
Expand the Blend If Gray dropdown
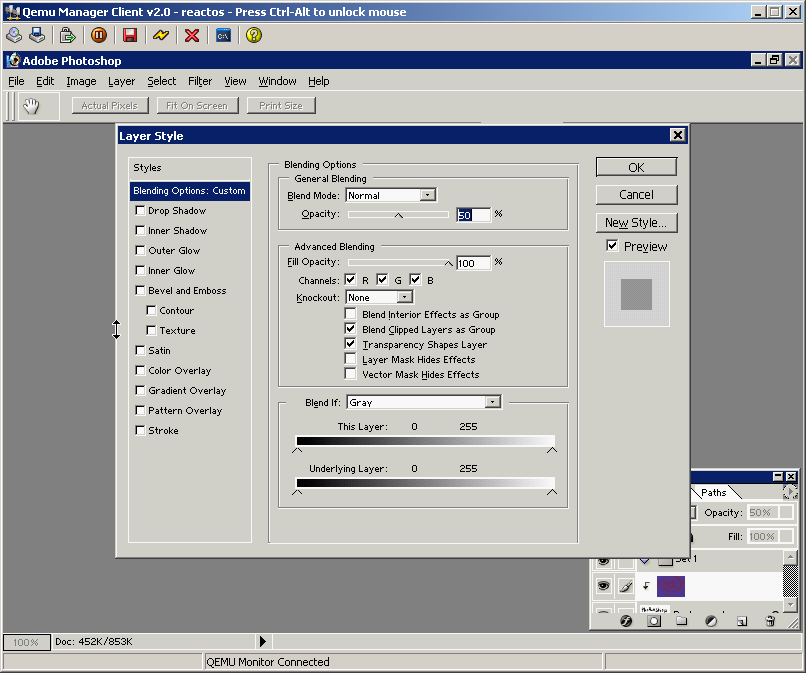(x=492, y=402)
